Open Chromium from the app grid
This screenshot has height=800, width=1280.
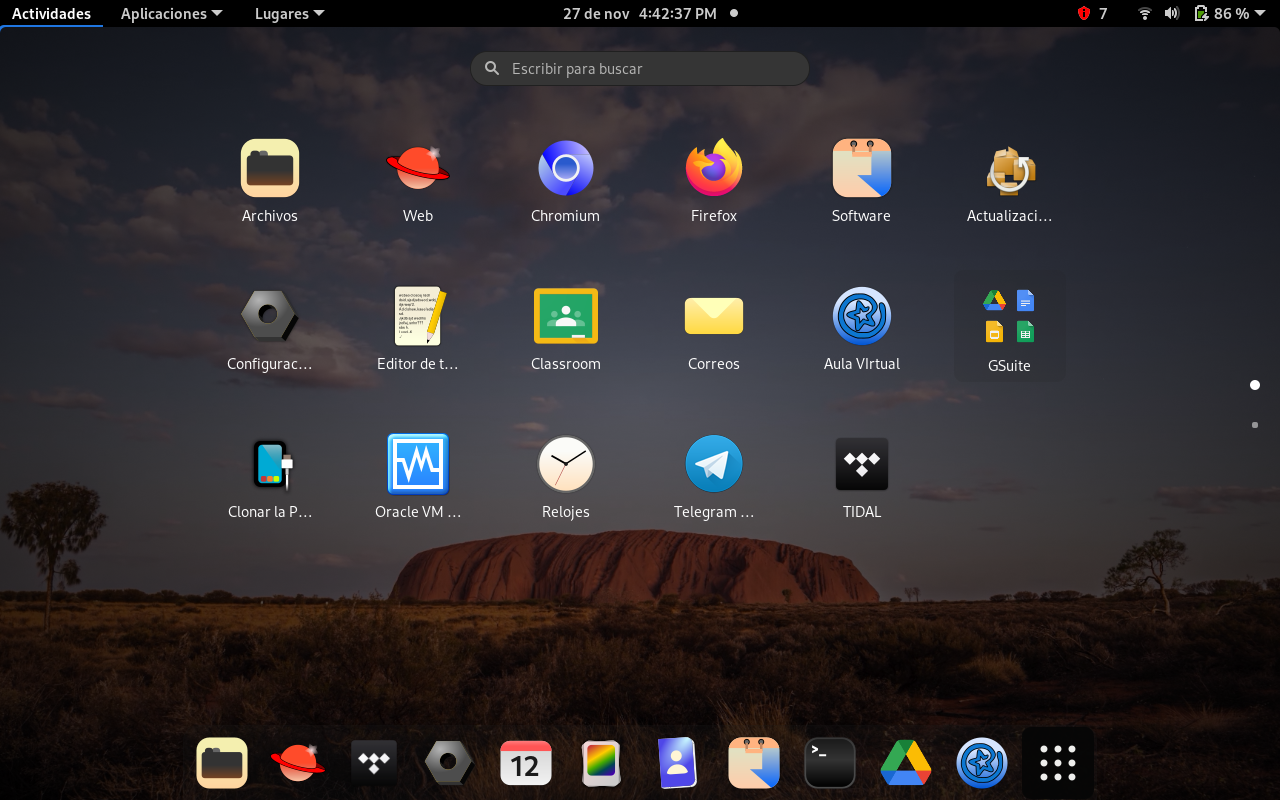coord(566,168)
